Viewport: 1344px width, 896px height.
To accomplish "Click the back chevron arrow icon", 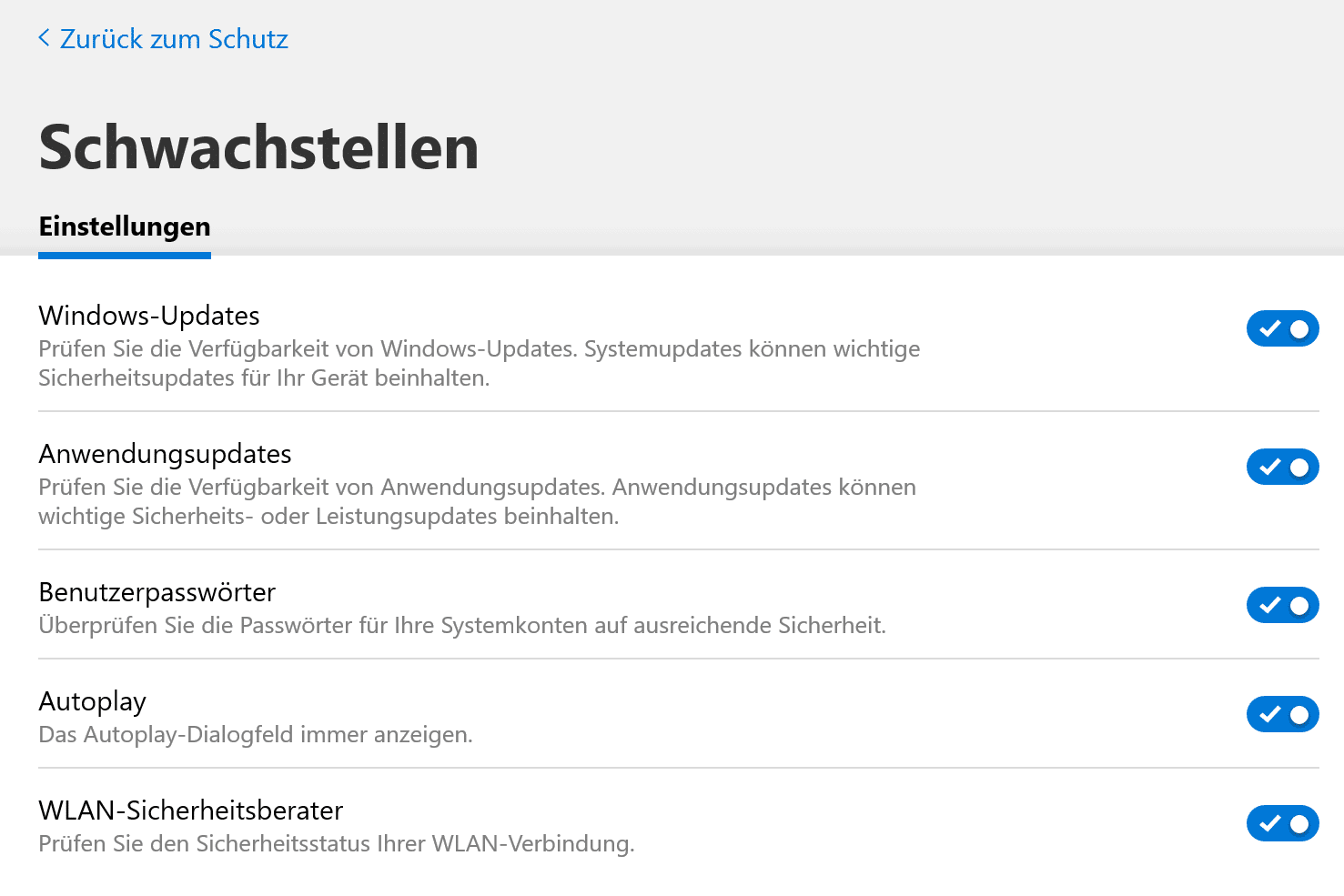I will pyautogui.click(x=44, y=38).
